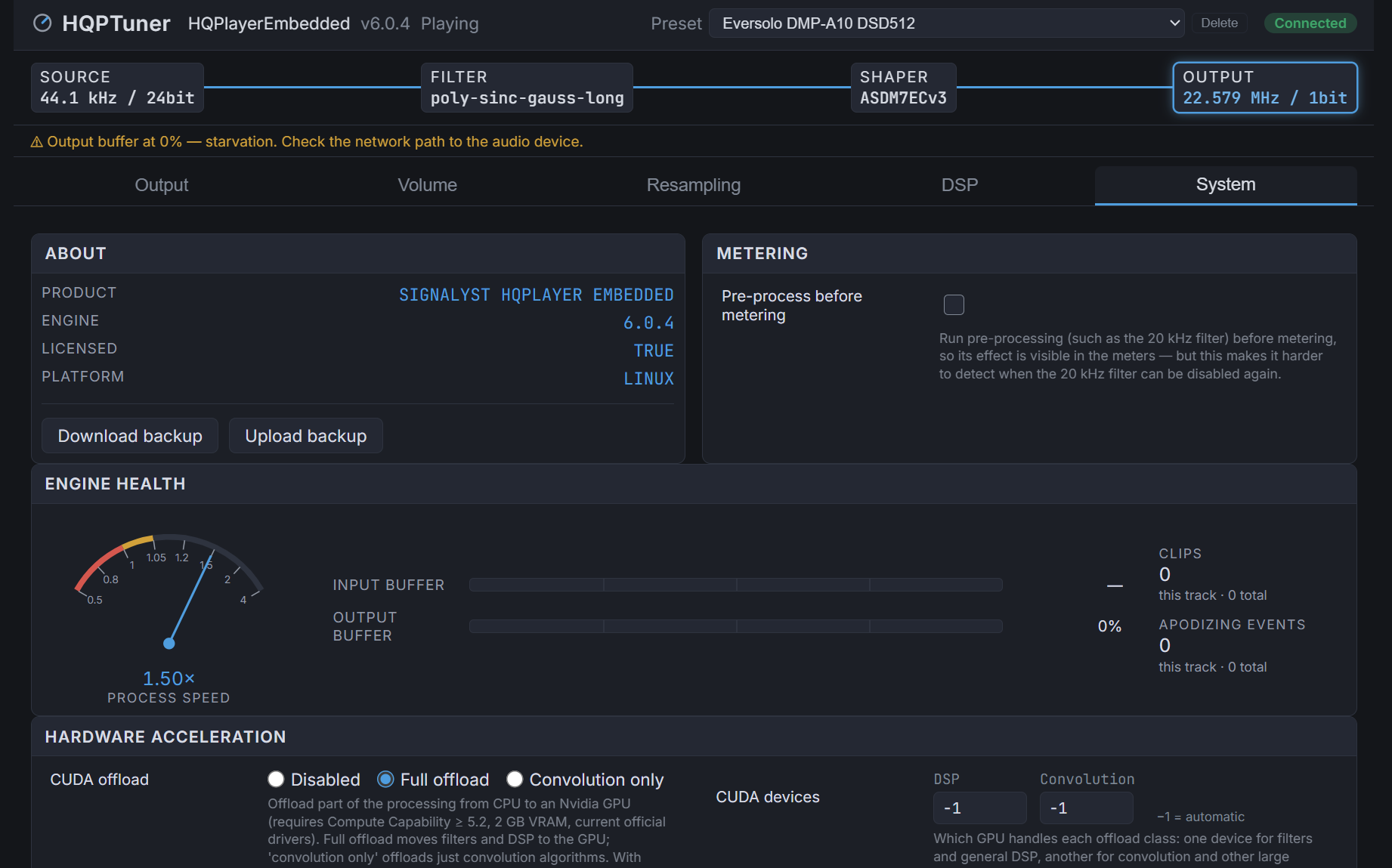This screenshot has width=1392, height=868.
Task: Enable Pre-process before metering checkbox
Action: point(954,304)
